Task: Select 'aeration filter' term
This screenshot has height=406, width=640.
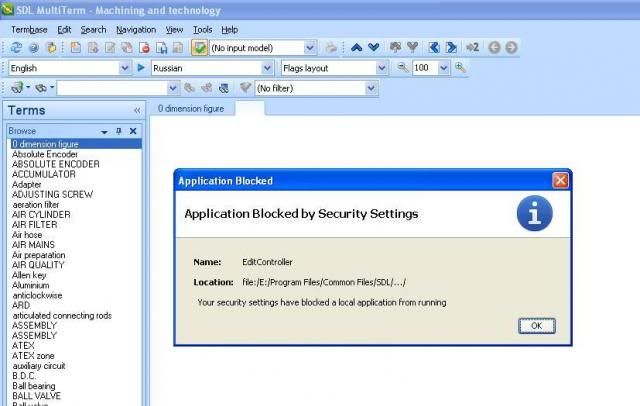Action: click(x=36, y=204)
